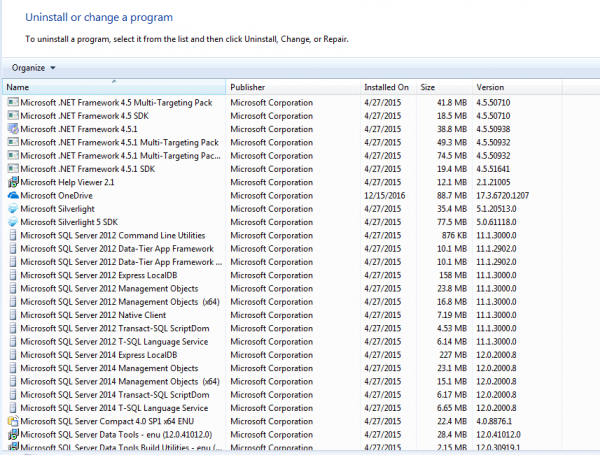
Task: Click the 88.7 MB size value
Action: point(452,196)
